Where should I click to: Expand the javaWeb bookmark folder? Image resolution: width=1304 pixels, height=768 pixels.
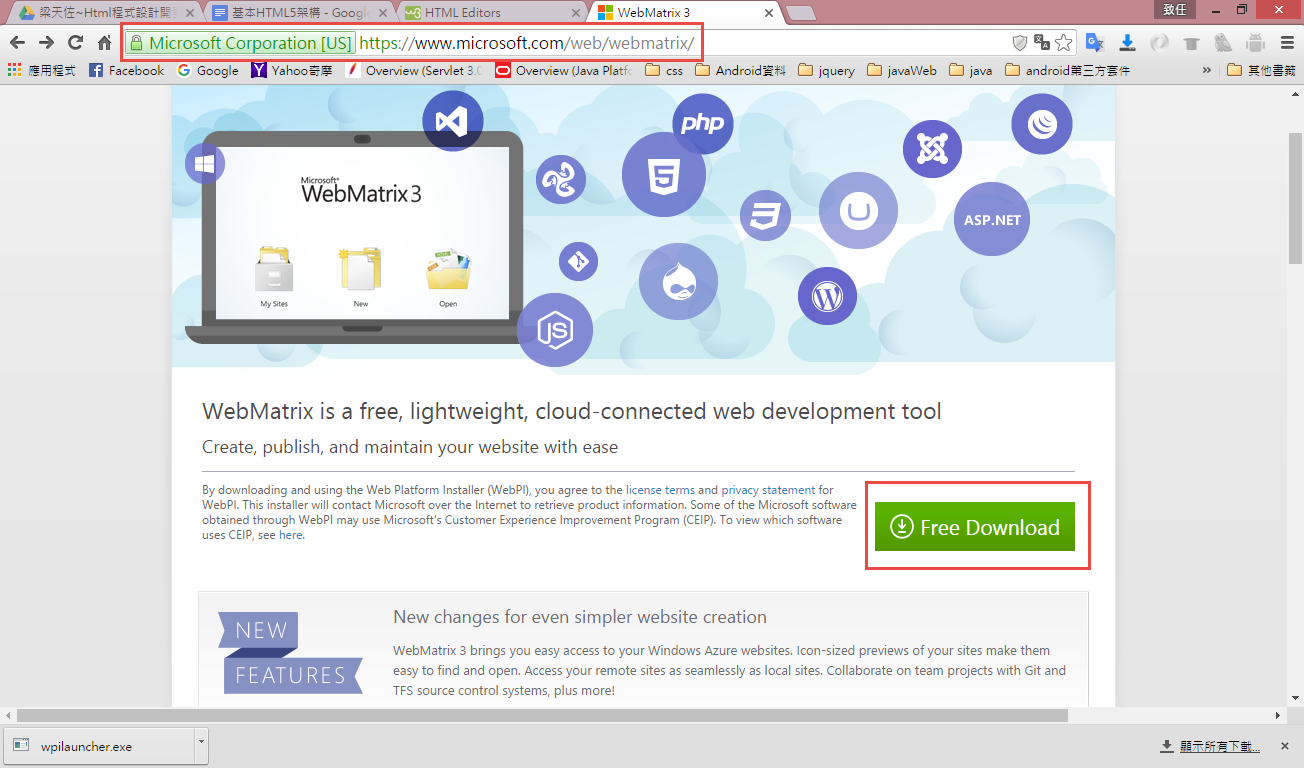[902, 70]
